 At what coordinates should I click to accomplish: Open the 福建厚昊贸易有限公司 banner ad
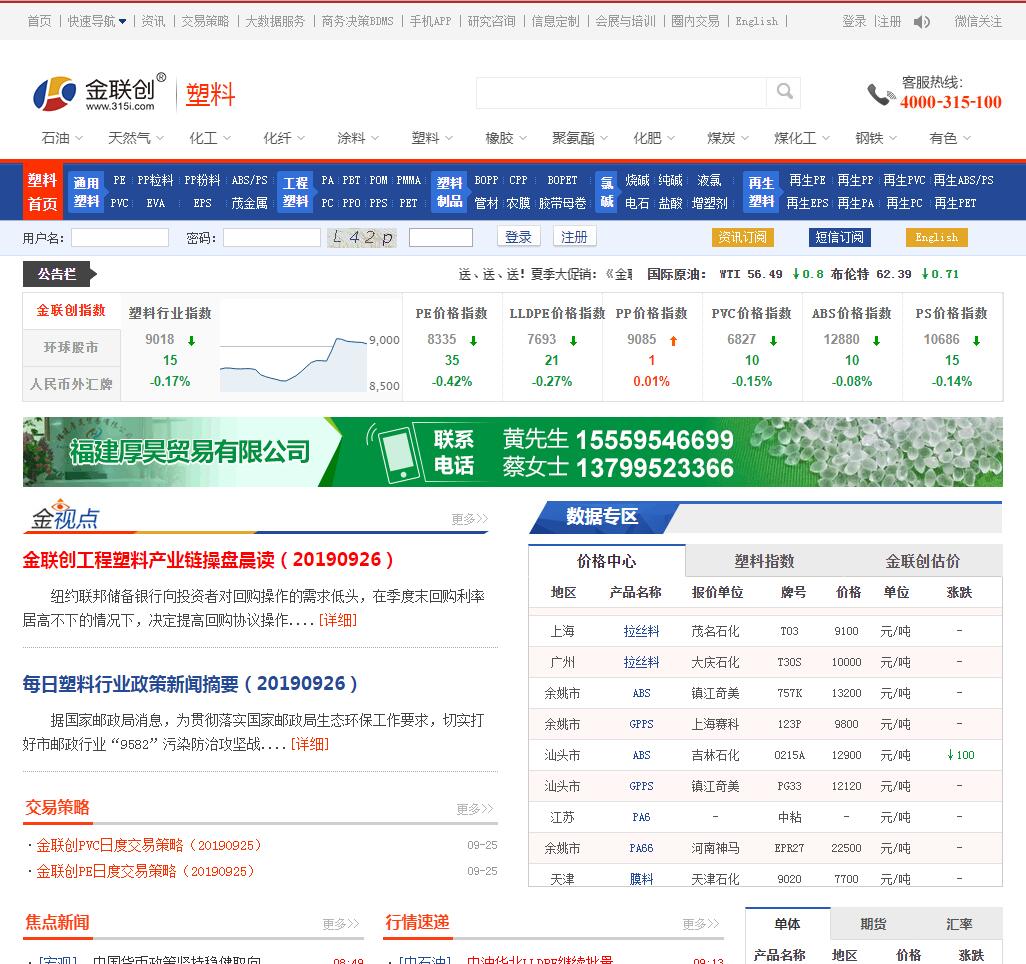coord(512,452)
